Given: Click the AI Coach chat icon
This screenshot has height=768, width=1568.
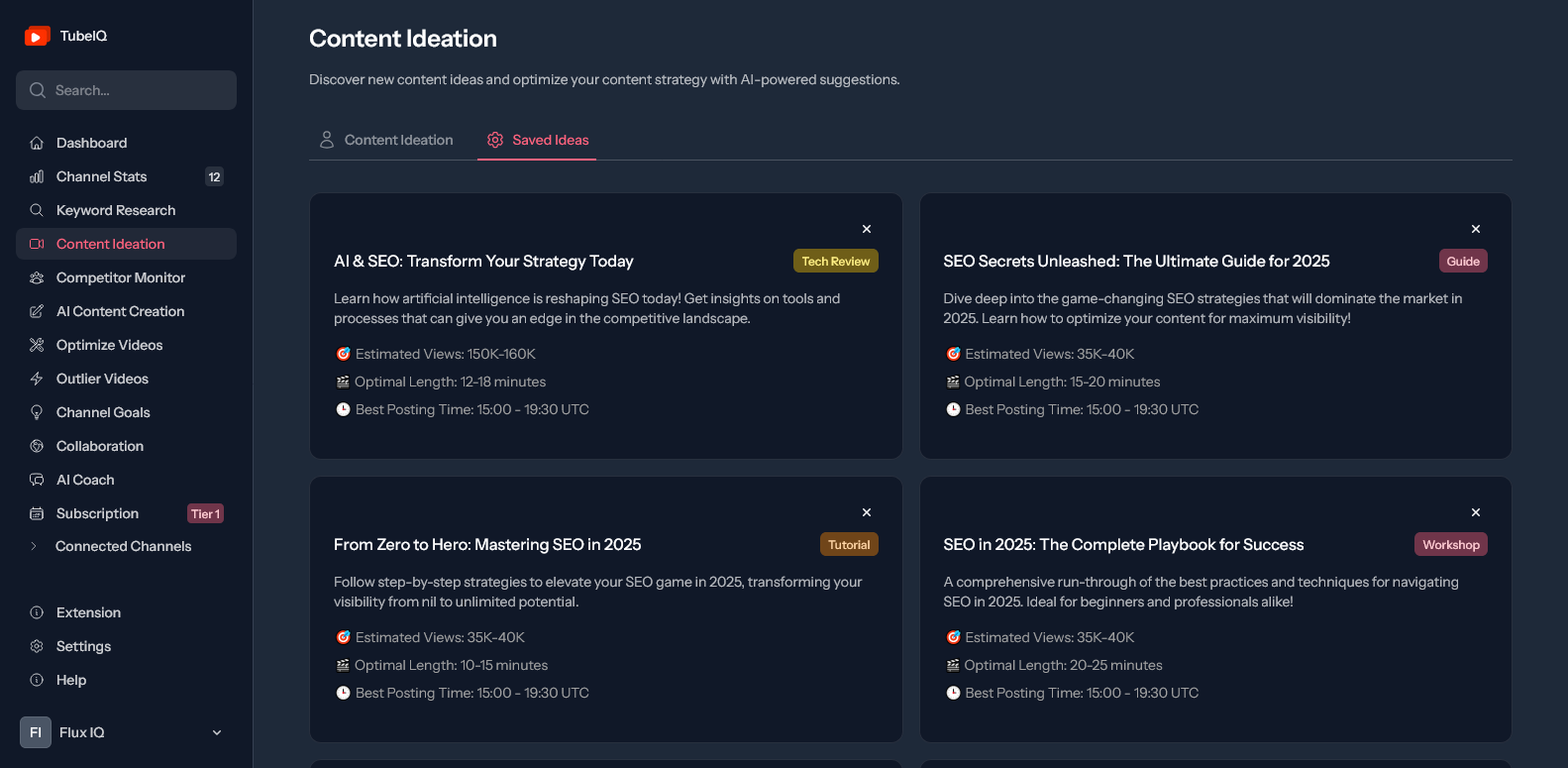Looking at the screenshot, I should [37, 480].
